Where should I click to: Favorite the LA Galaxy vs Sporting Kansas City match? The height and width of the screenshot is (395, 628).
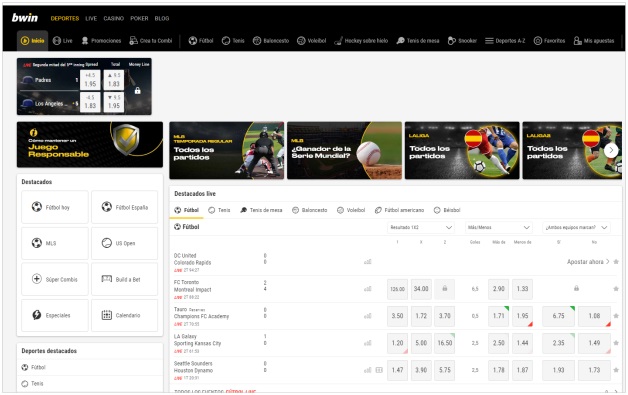pos(616,343)
